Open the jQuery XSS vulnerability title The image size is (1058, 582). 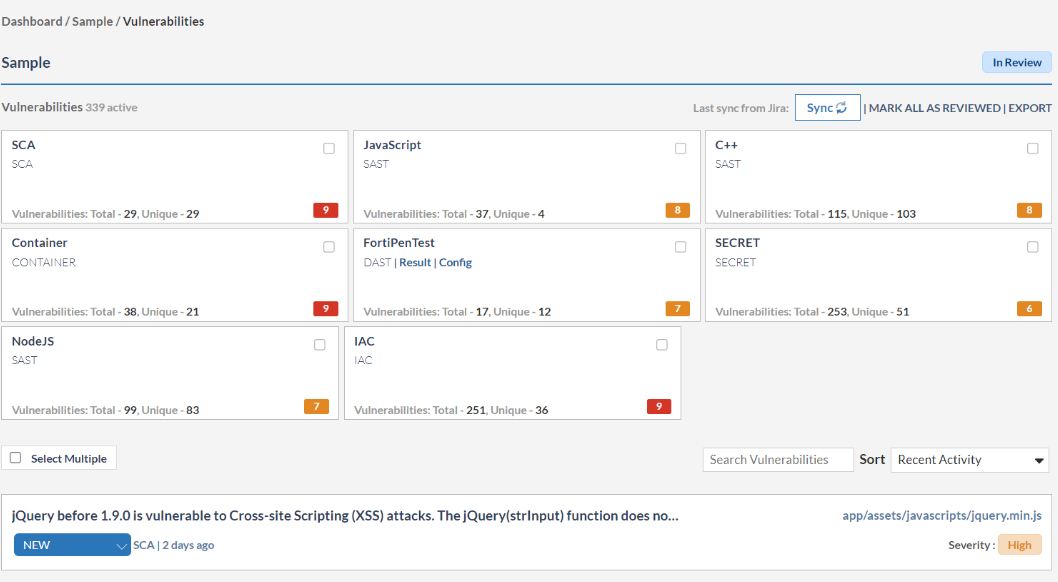pyautogui.click(x=345, y=516)
